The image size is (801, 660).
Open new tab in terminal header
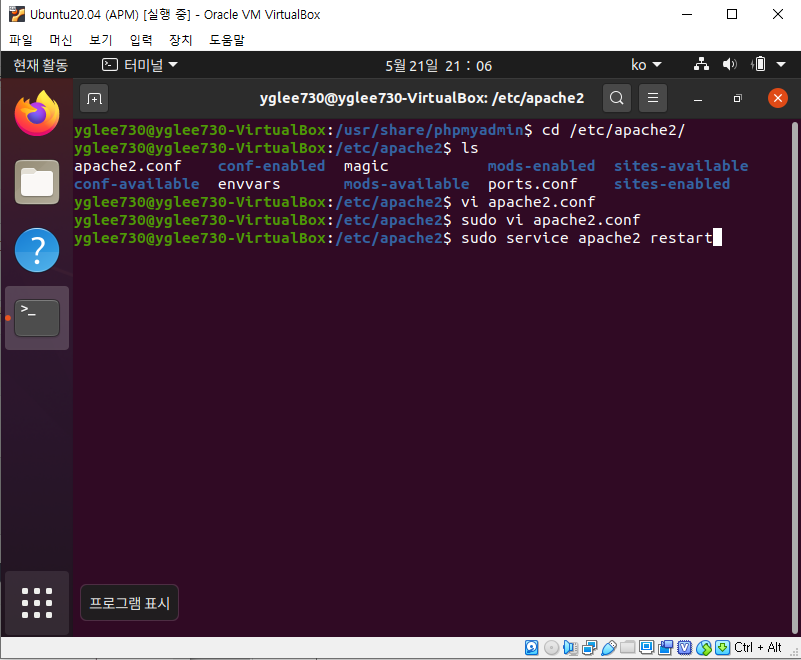[x=94, y=98]
